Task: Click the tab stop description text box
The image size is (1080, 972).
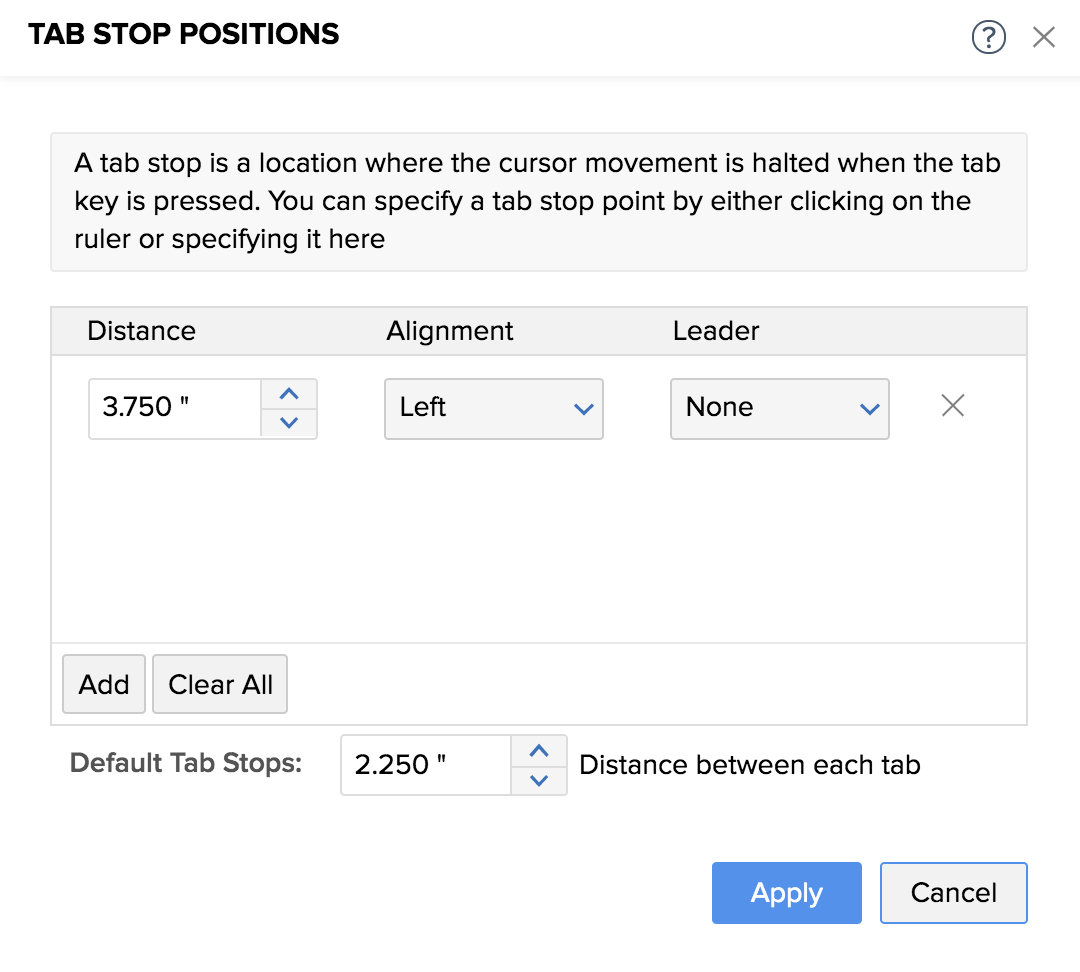Action: 538,201
